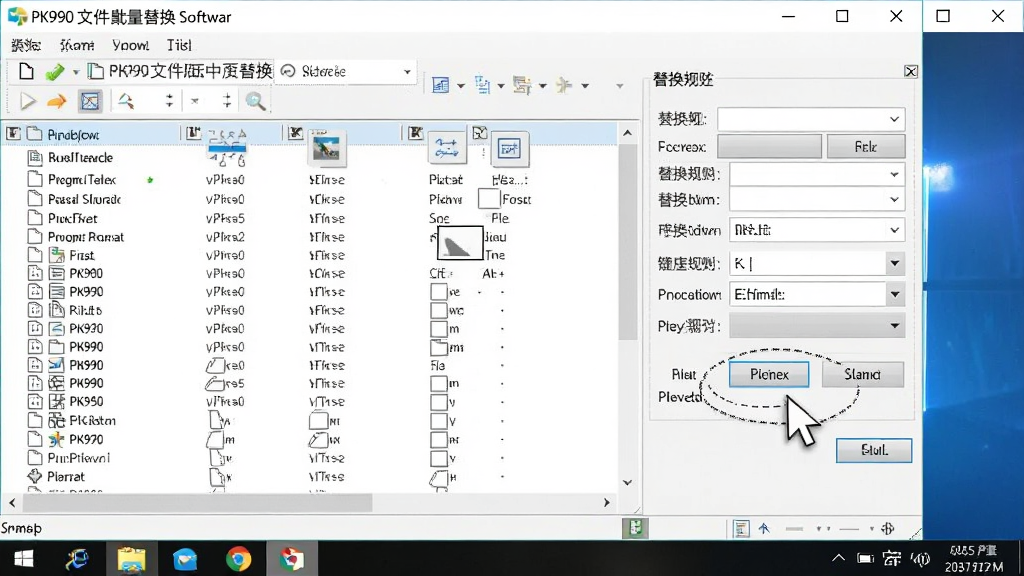Click the blue framed chart column icon
This screenshot has width=1024, height=576.
pyautogui.click(x=509, y=149)
